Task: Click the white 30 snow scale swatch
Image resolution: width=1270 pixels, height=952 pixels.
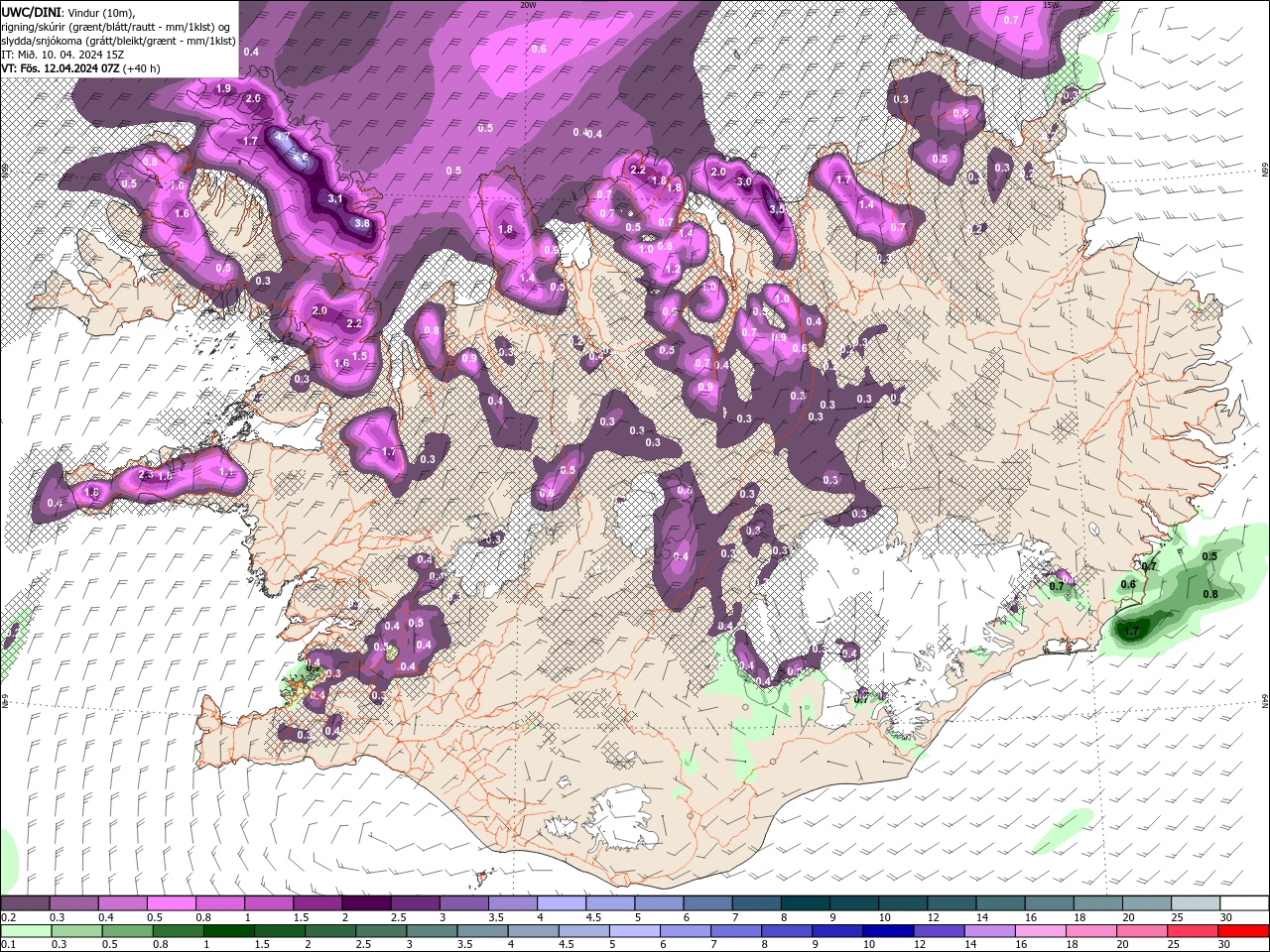Action: click(1243, 903)
